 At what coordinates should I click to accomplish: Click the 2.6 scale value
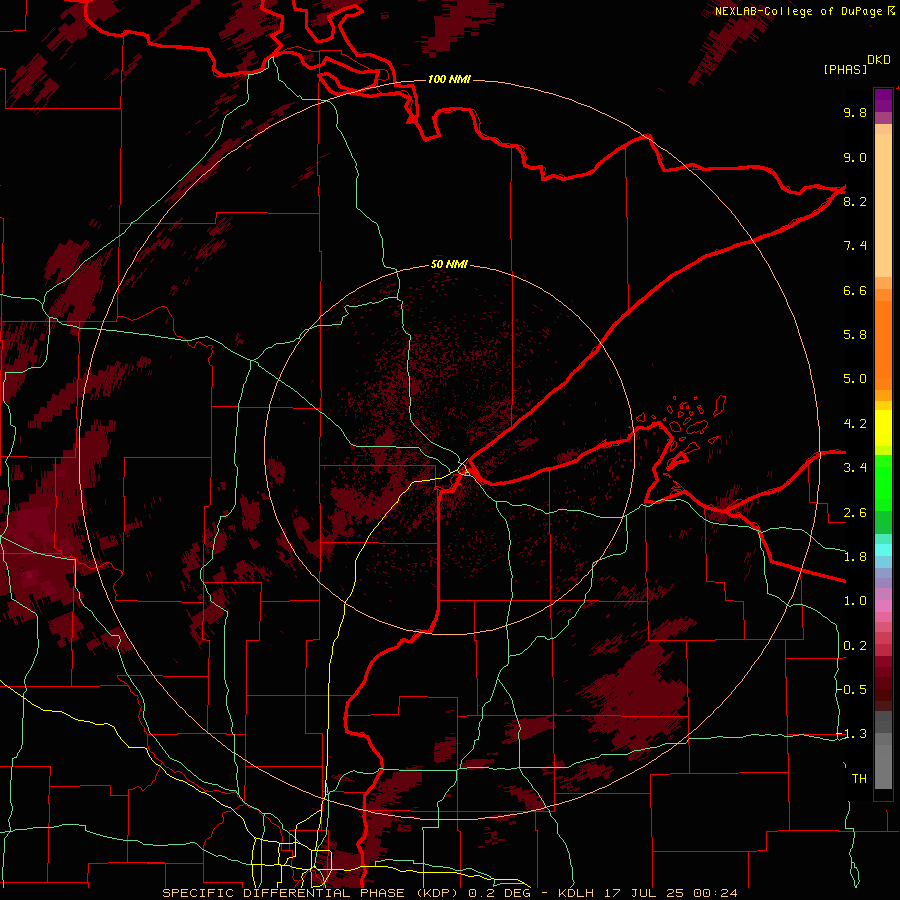click(855, 512)
